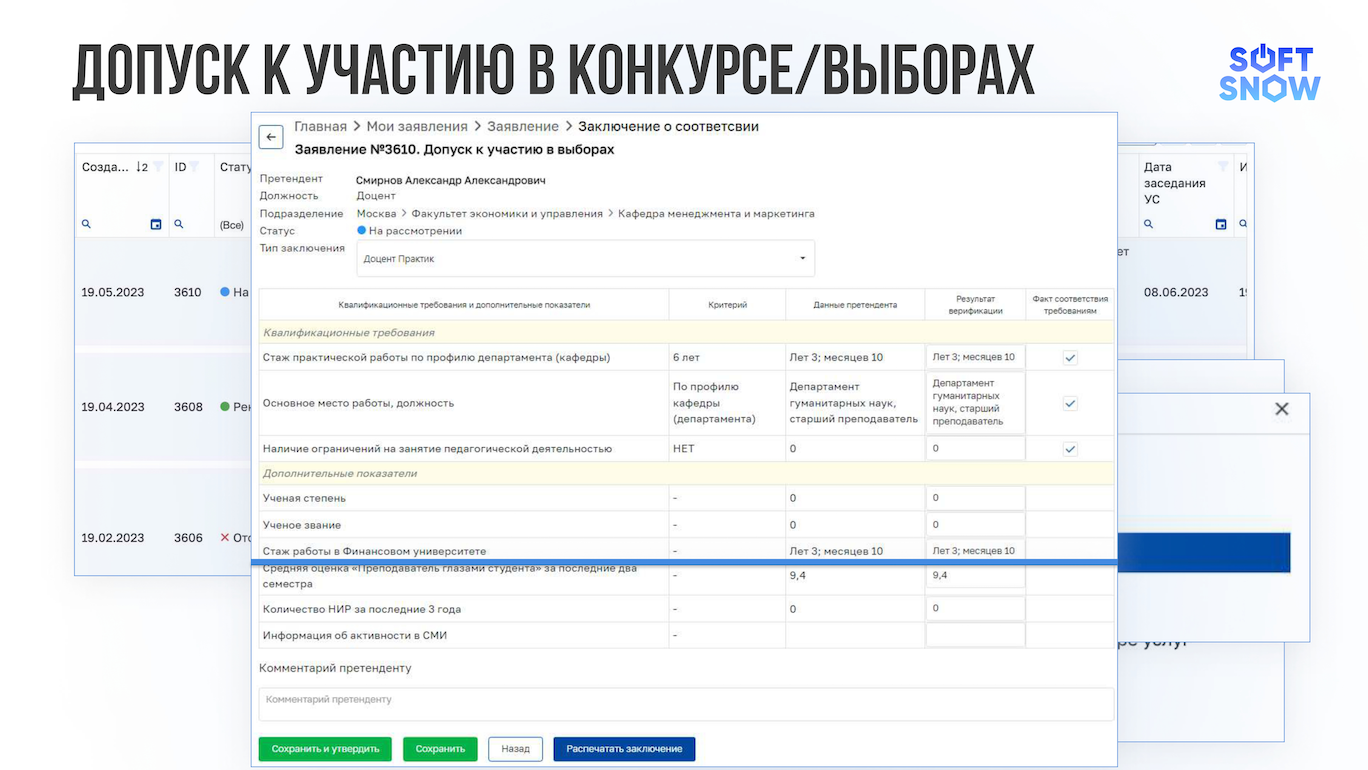Click the verification field for Количество НИР row
The image size is (1368, 770).
pos(975,609)
